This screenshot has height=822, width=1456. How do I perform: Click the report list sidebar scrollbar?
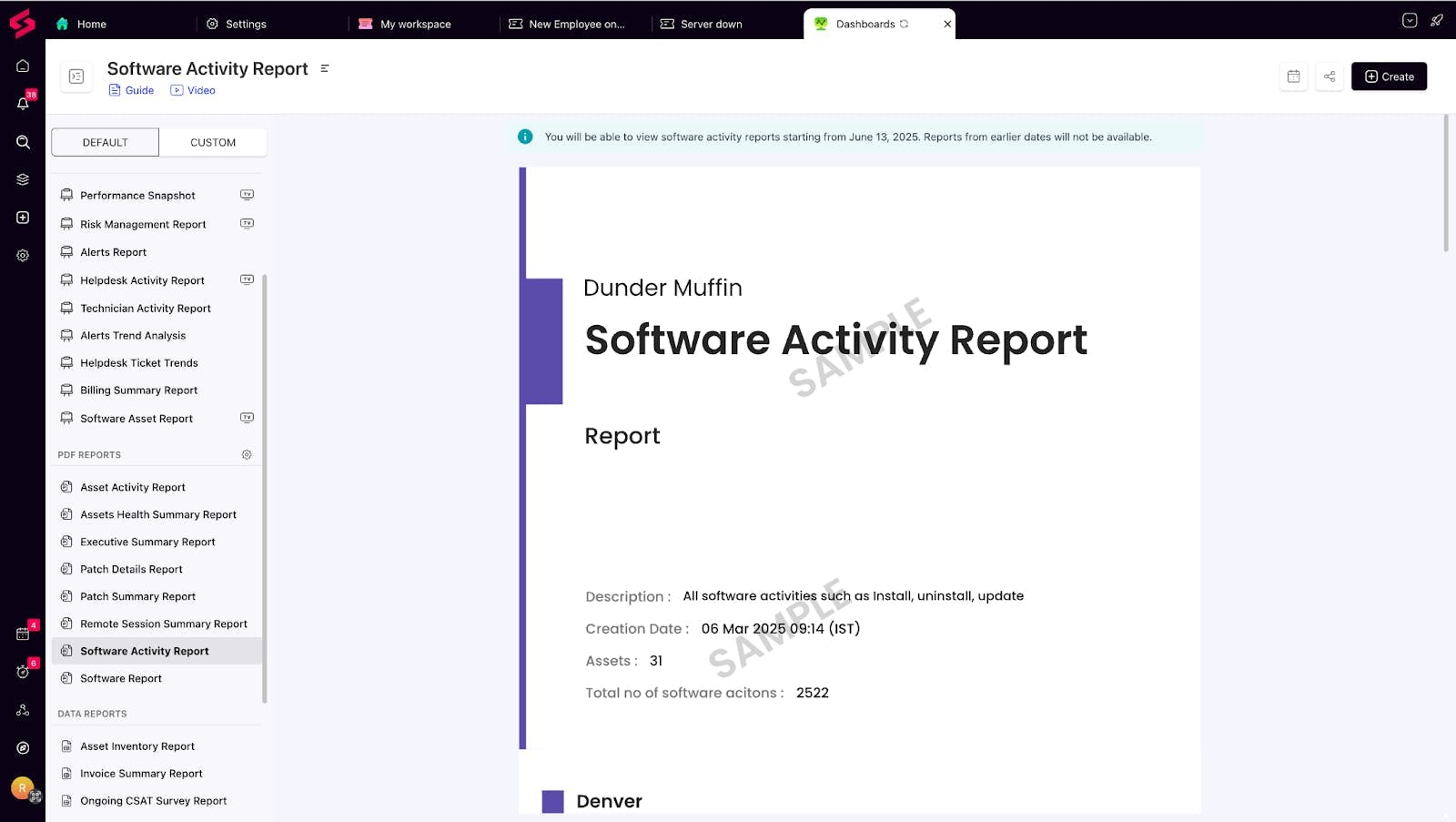point(265,489)
